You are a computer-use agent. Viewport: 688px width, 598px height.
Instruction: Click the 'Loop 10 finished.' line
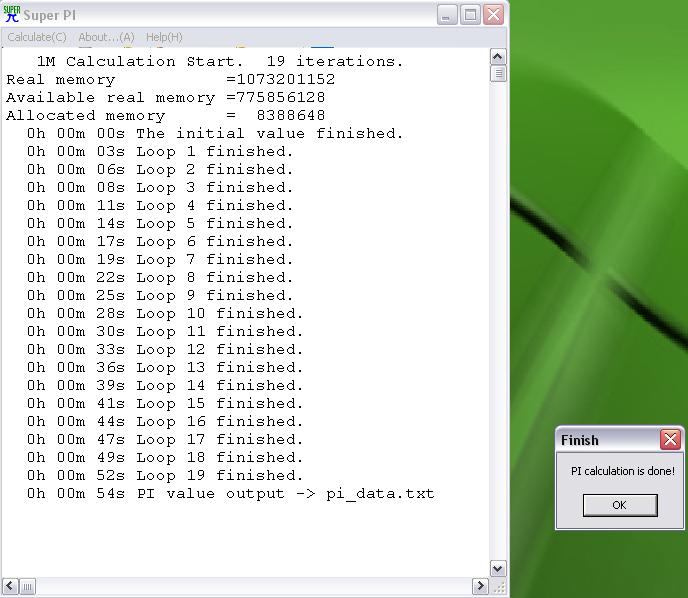165,313
